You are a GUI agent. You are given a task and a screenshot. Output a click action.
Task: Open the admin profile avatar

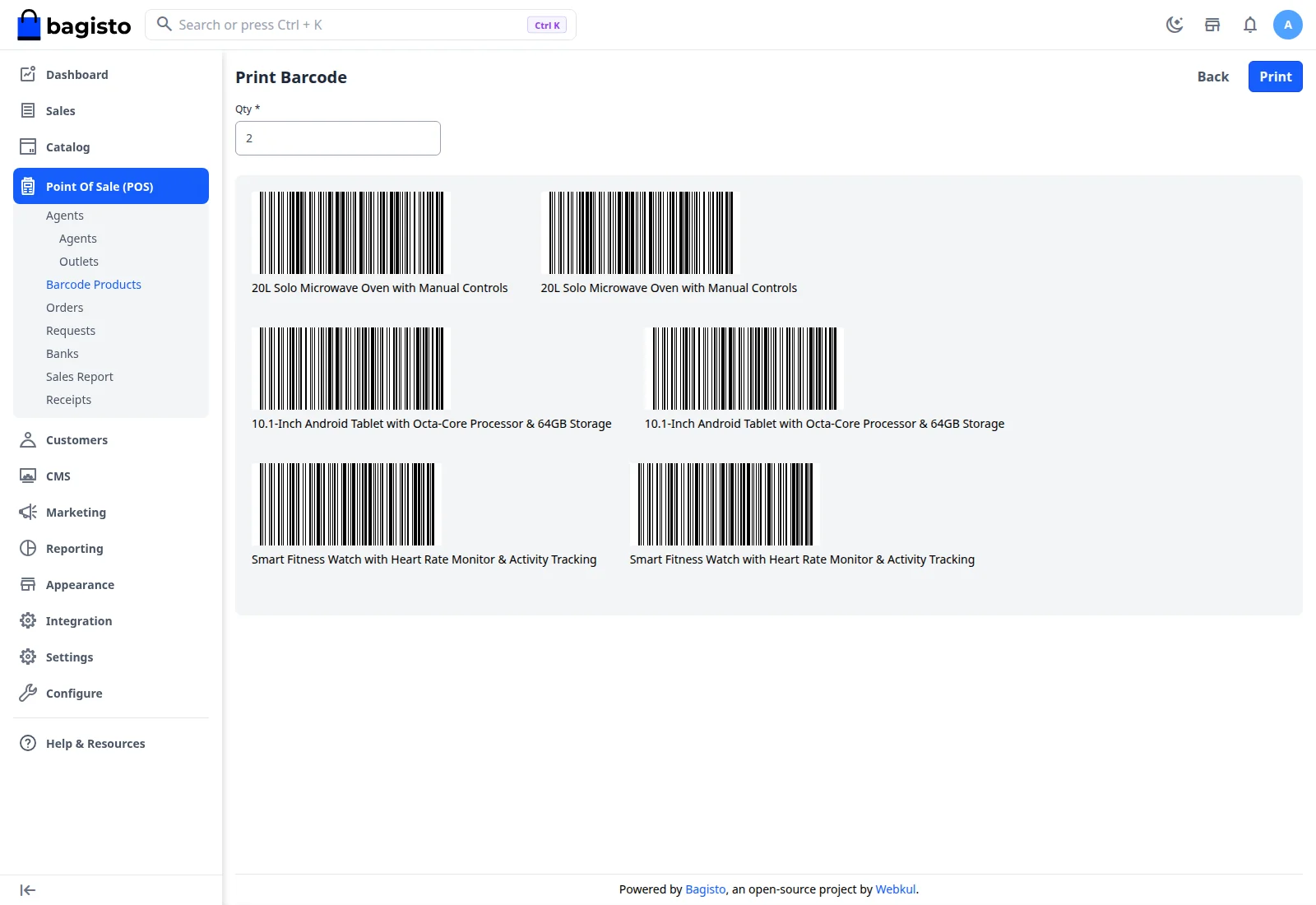click(1288, 25)
